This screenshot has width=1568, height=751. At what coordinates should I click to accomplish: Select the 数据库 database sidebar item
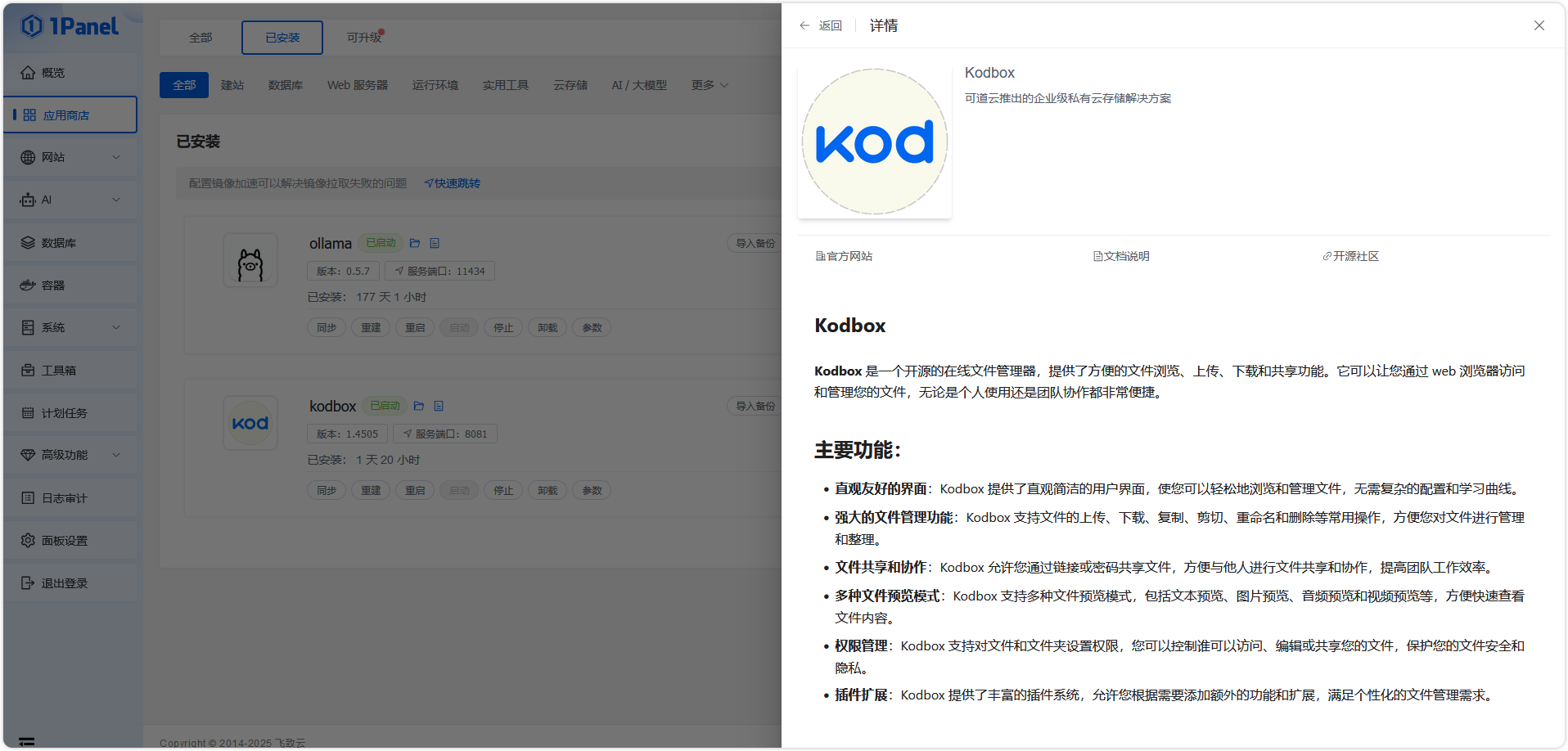coord(70,243)
